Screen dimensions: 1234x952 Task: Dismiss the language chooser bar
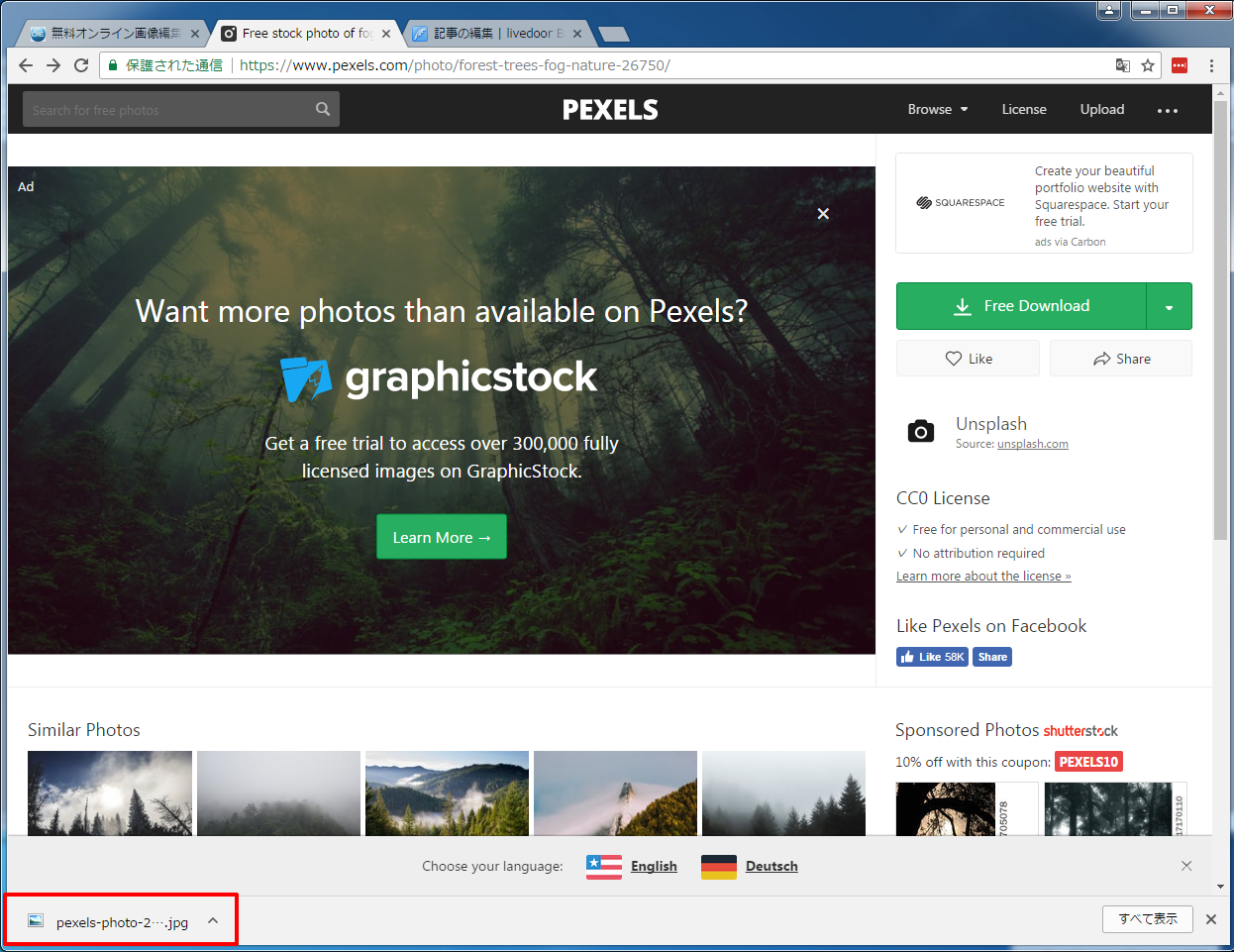1186,866
